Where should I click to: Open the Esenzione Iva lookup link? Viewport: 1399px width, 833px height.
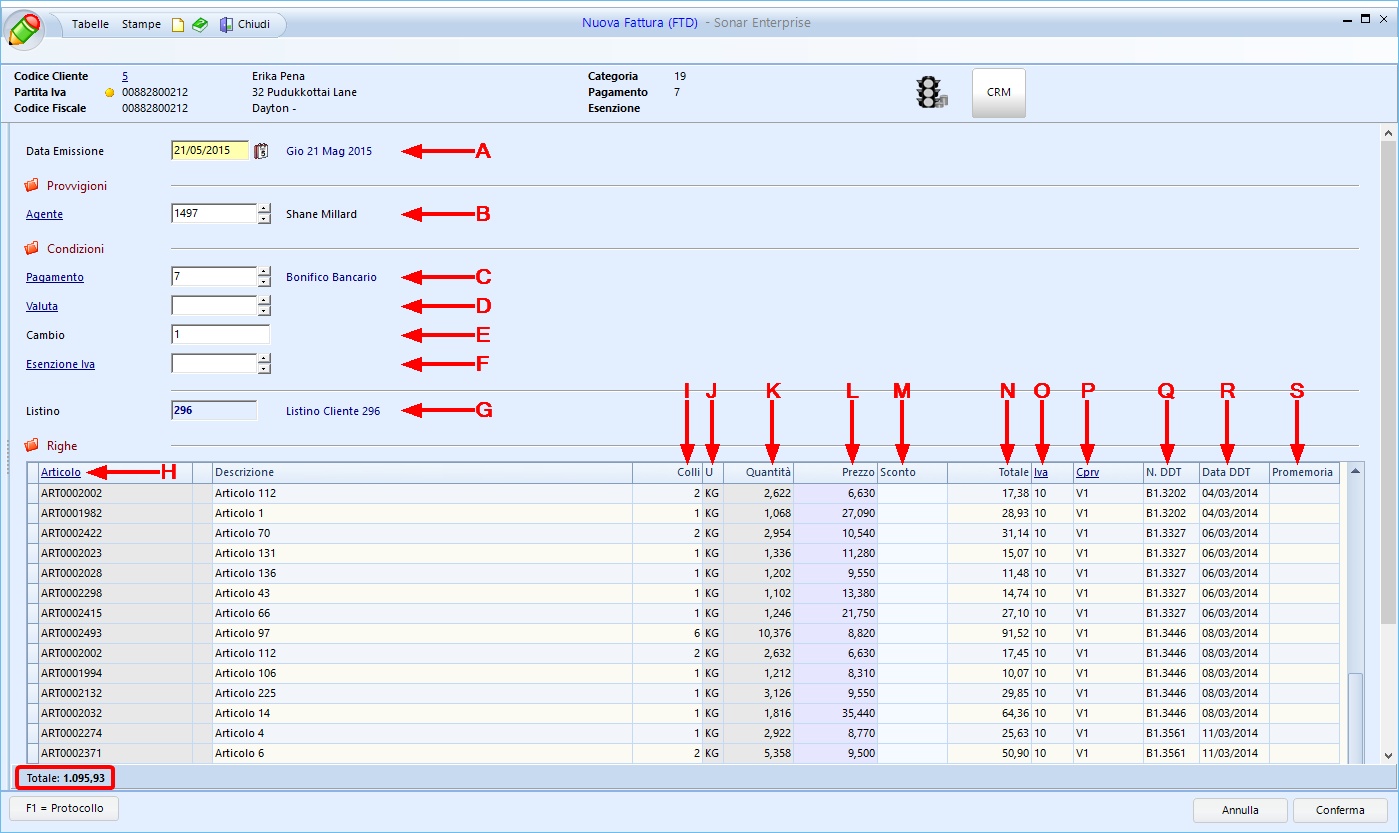pos(60,365)
